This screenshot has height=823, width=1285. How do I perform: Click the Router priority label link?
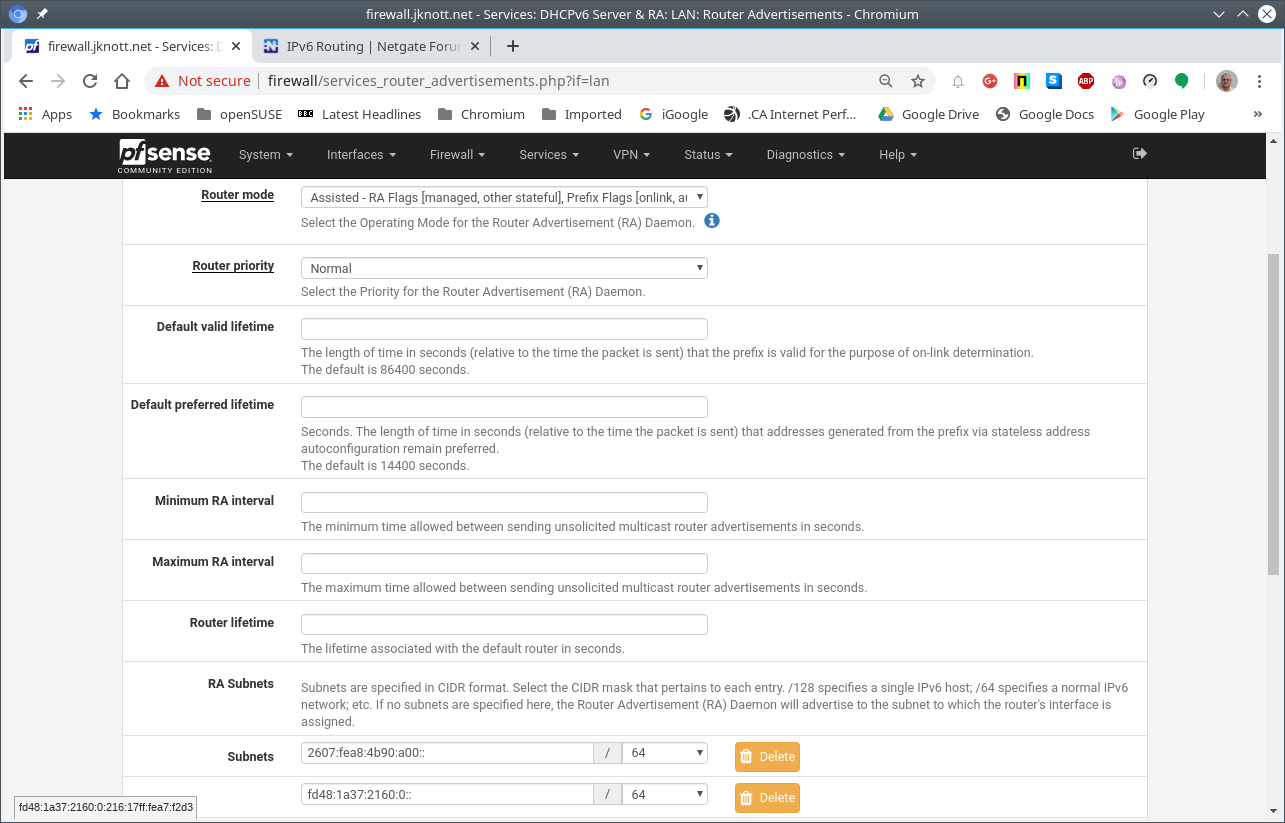click(233, 266)
